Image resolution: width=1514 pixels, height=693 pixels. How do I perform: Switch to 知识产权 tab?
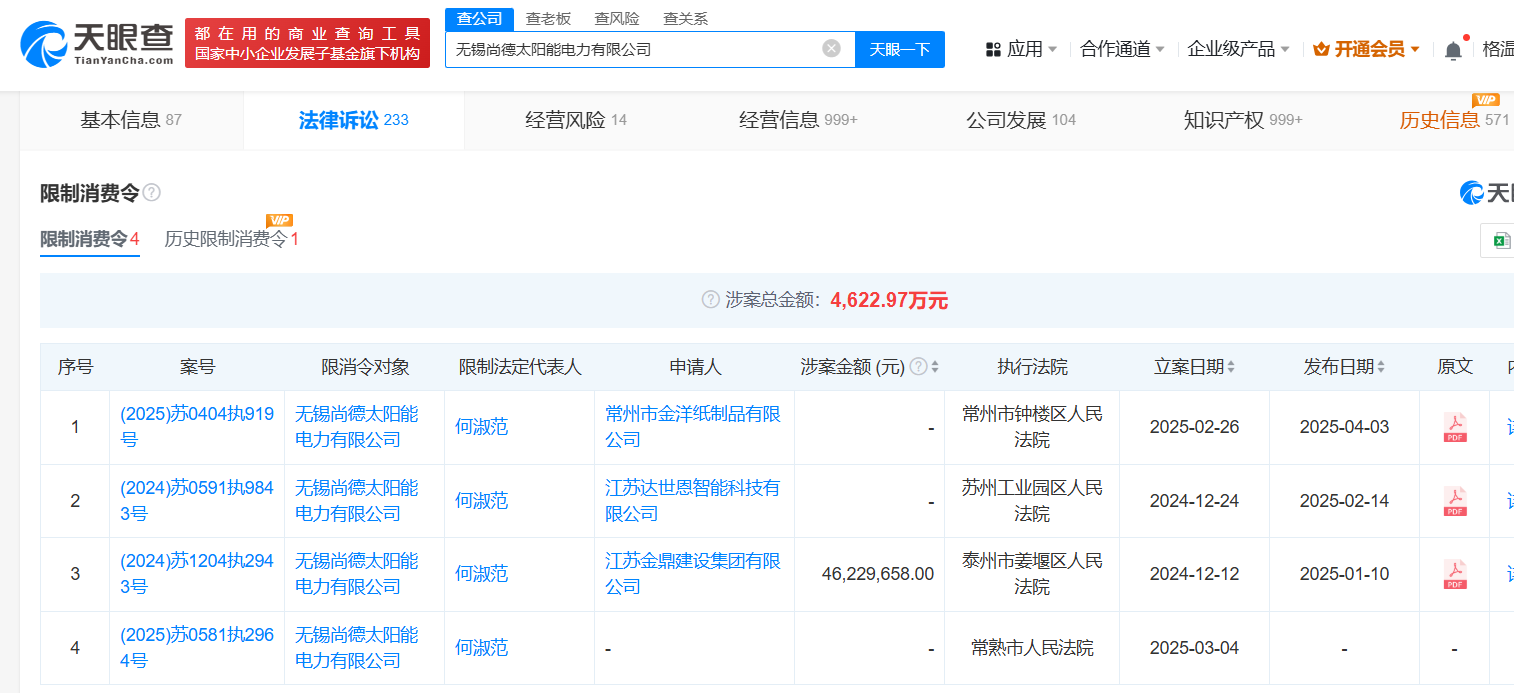[1243, 120]
